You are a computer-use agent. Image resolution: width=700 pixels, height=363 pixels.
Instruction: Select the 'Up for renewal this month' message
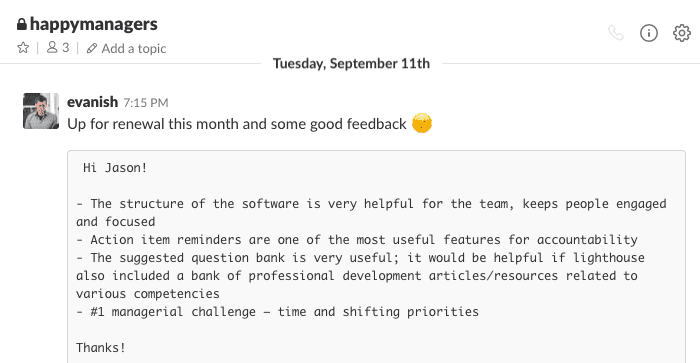pyautogui.click(x=237, y=124)
